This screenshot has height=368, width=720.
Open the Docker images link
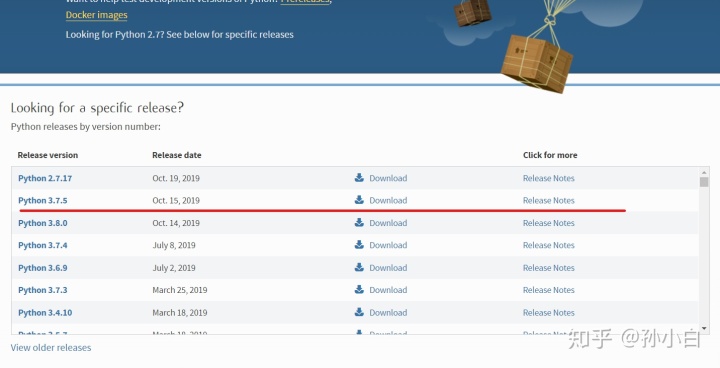[x=96, y=15]
